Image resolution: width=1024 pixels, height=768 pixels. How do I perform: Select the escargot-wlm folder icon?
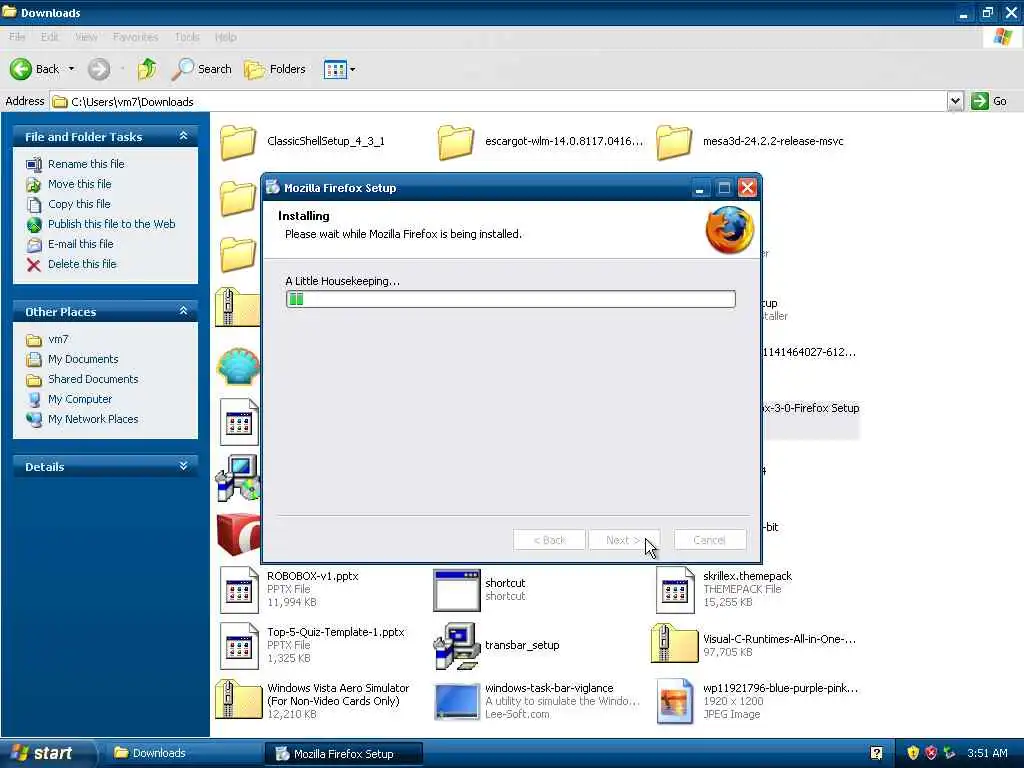tap(455, 142)
